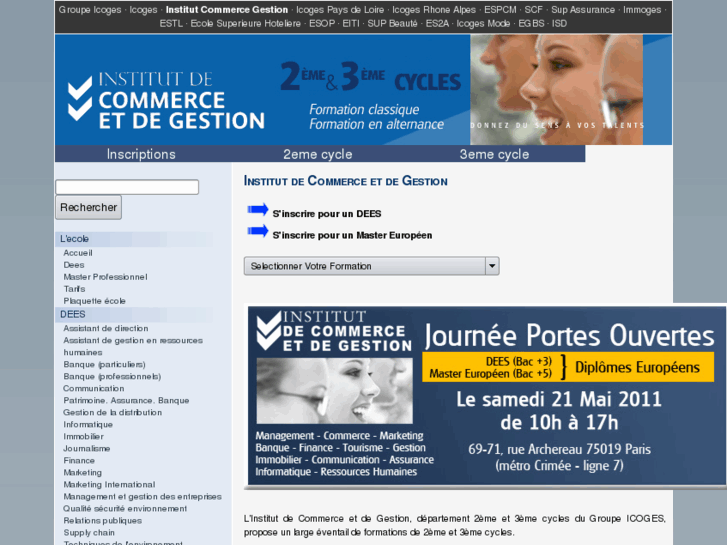Screen dimensions: 727x545
Task: Open Marketing International formation
Action: tap(109, 485)
